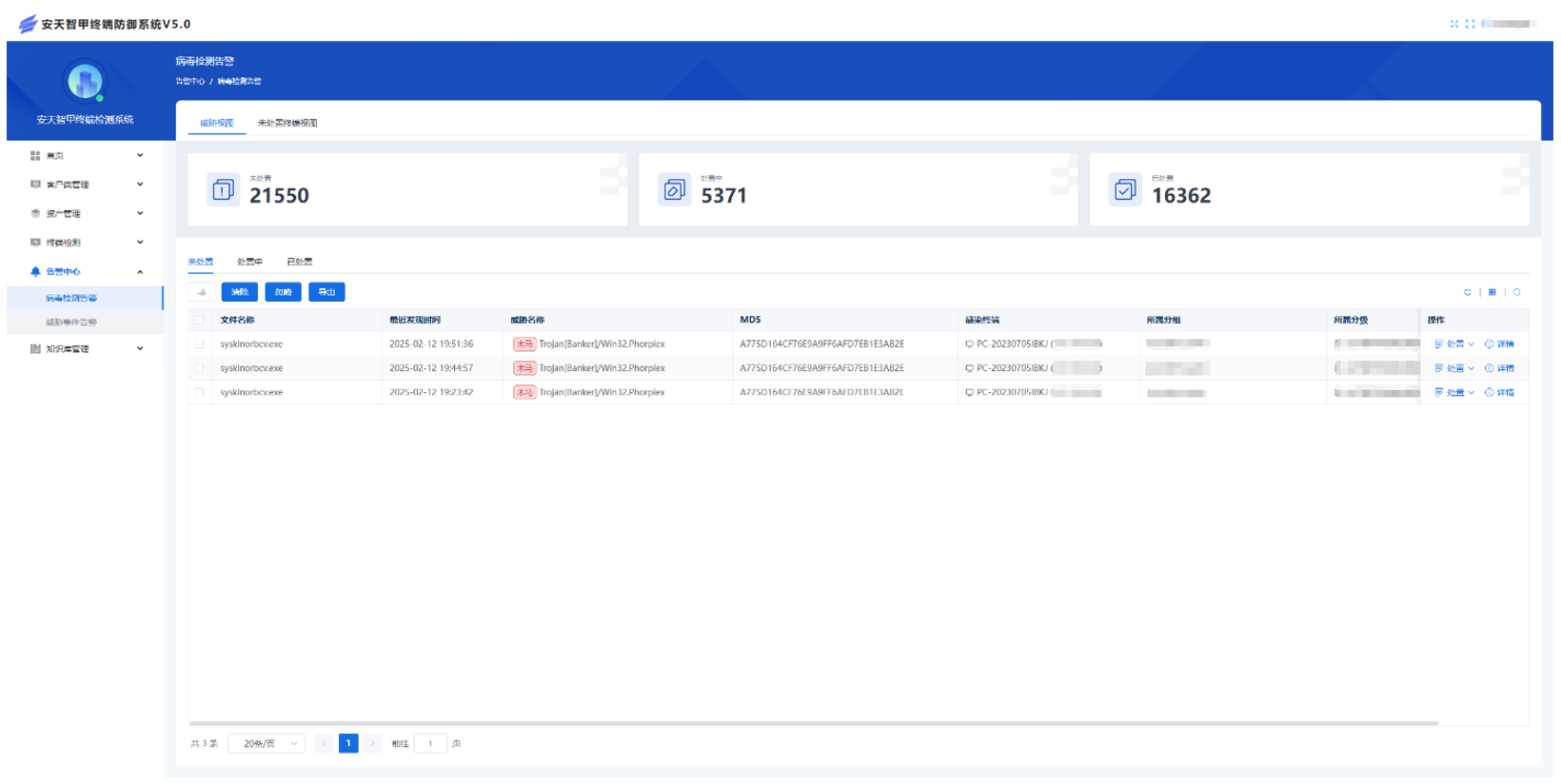Image resolution: width=1561 pixels, height=784 pixels.
Task: Open the 20条/页 page size dropdown
Action: tap(267, 743)
